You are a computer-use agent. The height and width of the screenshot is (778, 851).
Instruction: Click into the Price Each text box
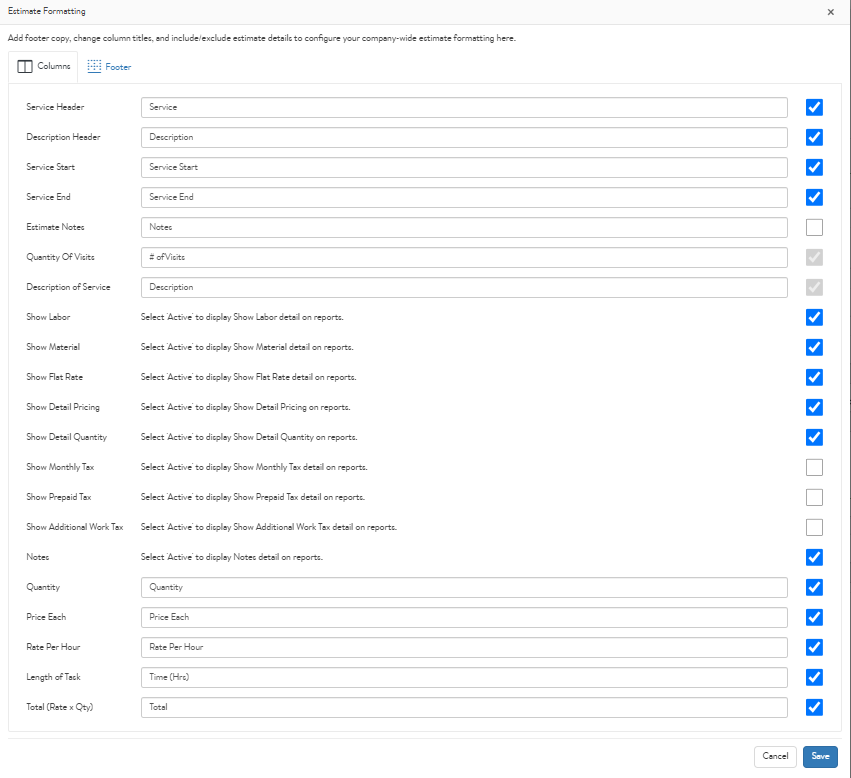coord(464,617)
